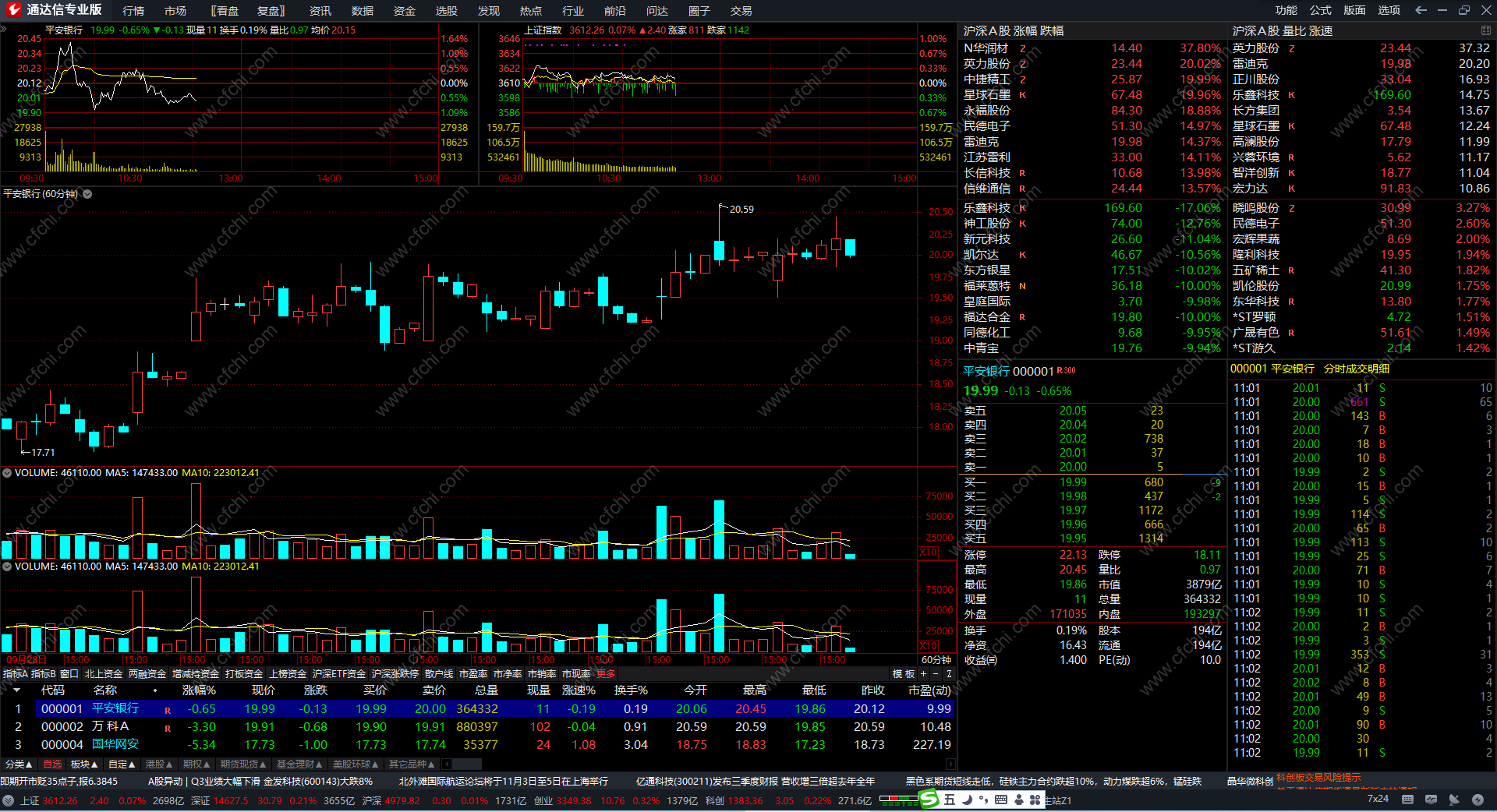The image size is (1497, 812).
Task: Toggle the Sogou moon half-width mode
Action: coord(967,800)
